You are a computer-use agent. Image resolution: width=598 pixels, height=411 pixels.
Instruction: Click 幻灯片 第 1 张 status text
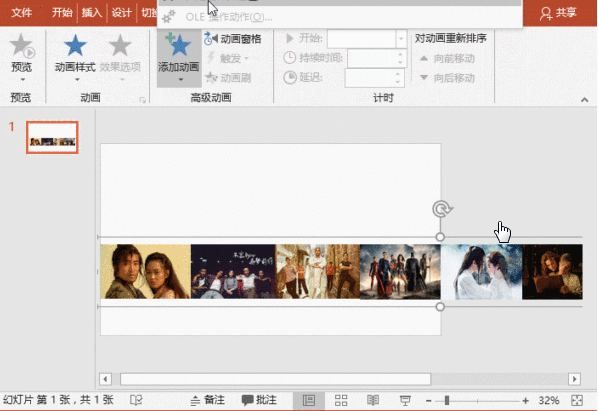tap(58, 400)
